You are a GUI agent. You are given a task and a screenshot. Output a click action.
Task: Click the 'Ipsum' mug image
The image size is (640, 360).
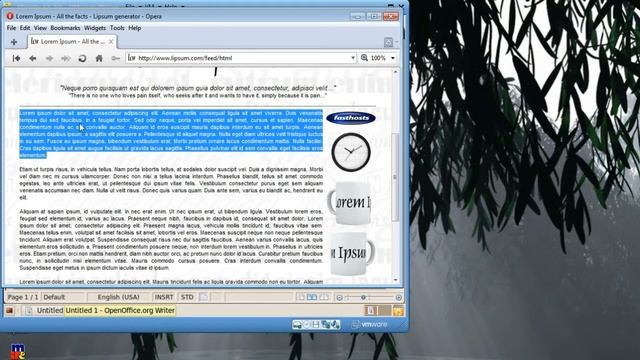352,254
